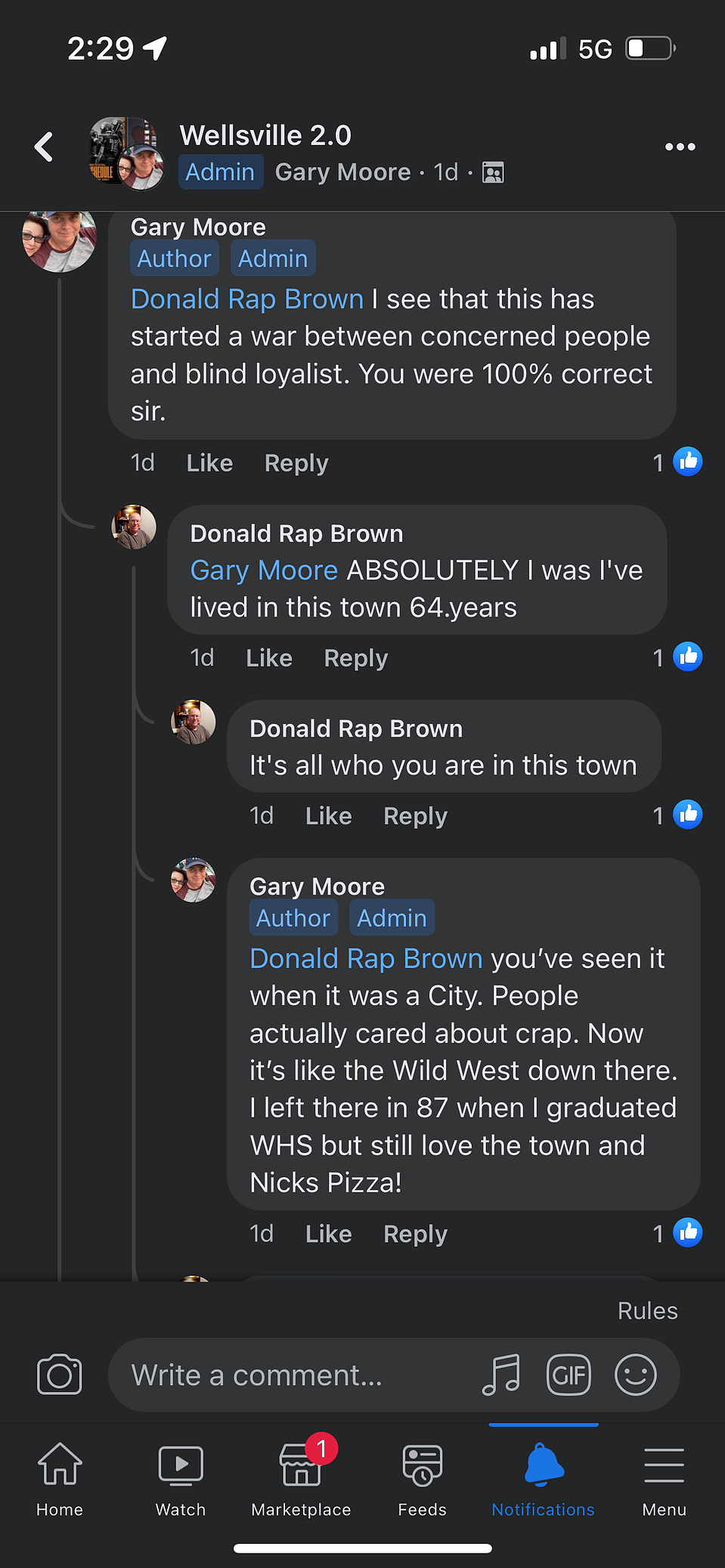Open the group Rules link
Image resolution: width=725 pixels, height=1568 pixels.
point(648,1311)
